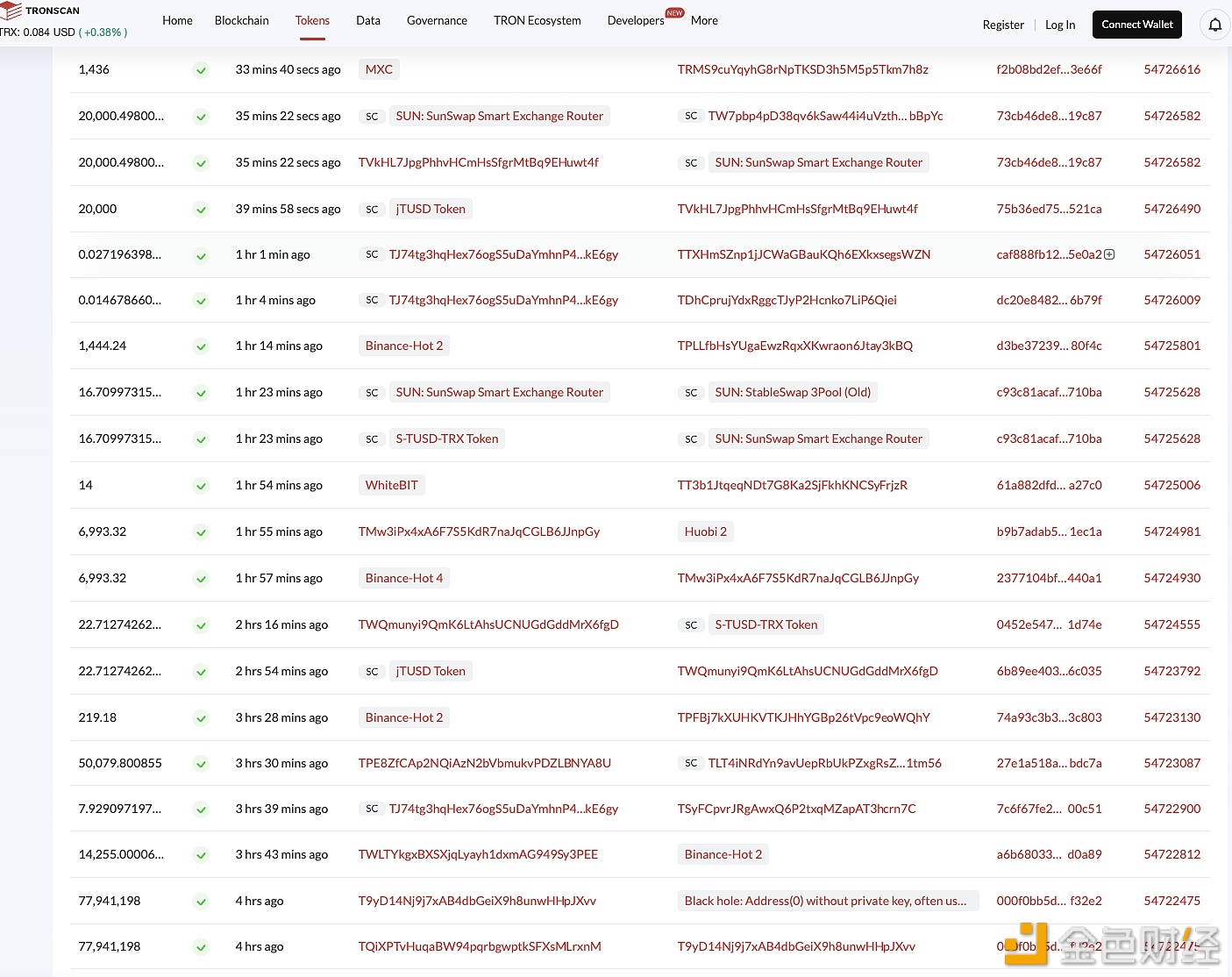This screenshot has width=1232, height=977.
Task: Open address TPE8ZfCAp2NQiAzN2bVbmukvPDZLBNYA8U
Action: tap(484, 763)
